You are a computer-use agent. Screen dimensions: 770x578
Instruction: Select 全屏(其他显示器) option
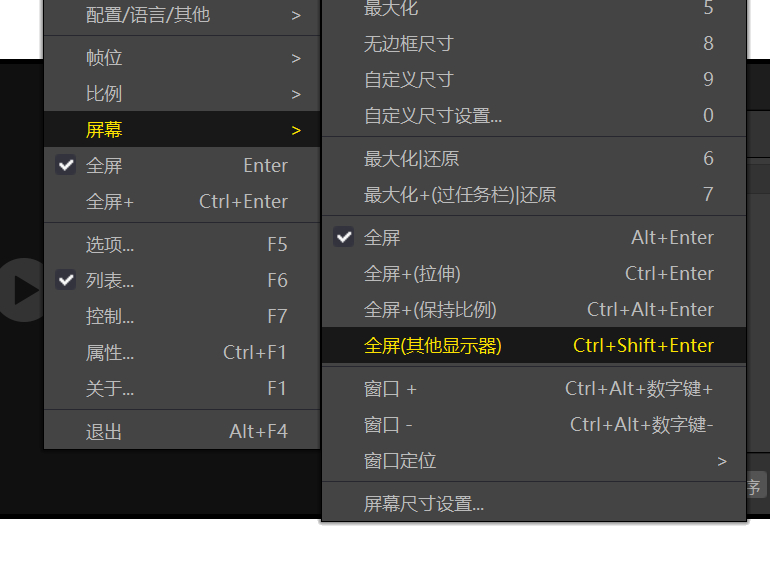534,345
